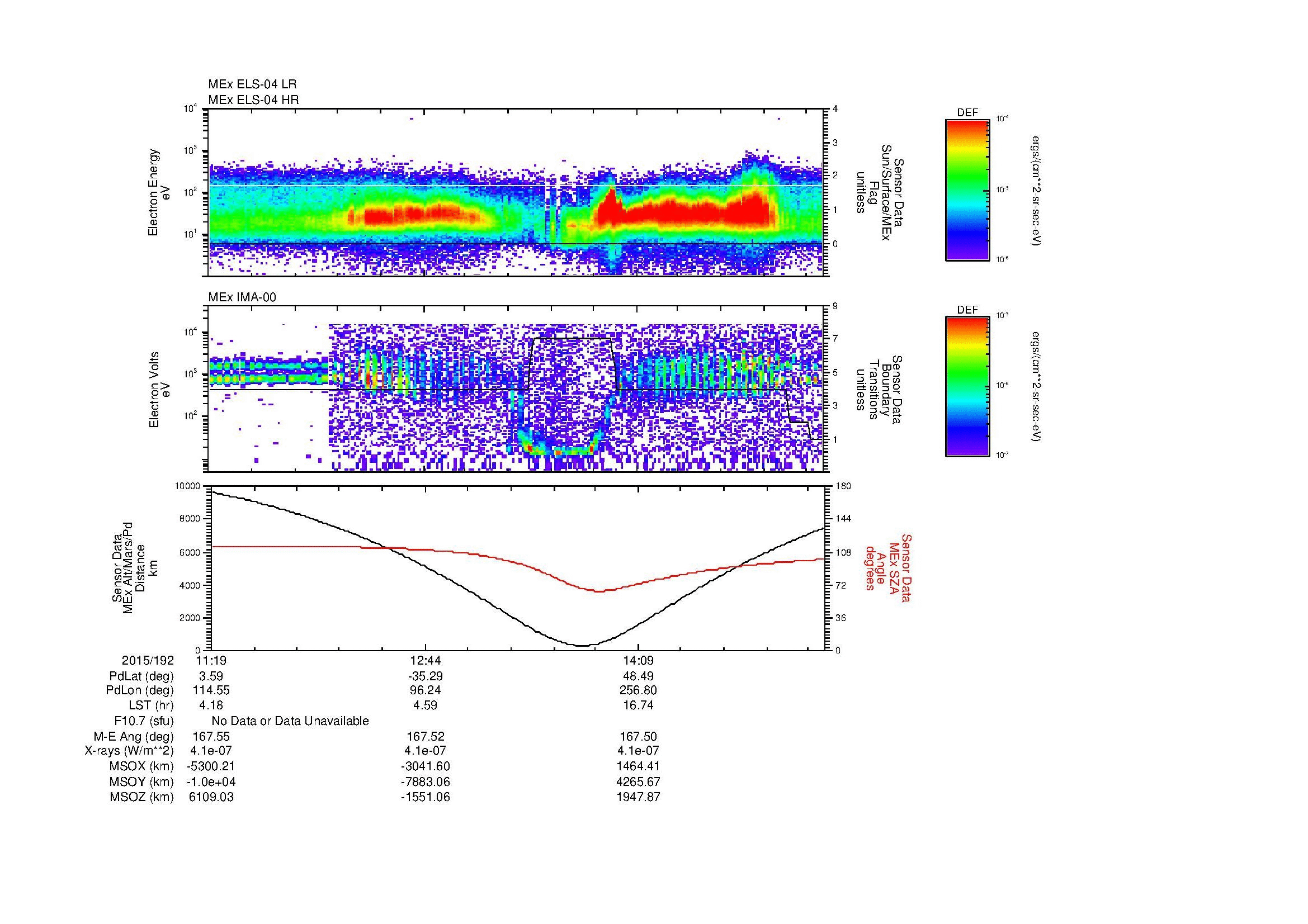This screenshot has width=1308, height=924.
Task: Click the 'LST (hr)' row label
Action: pos(151,706)
